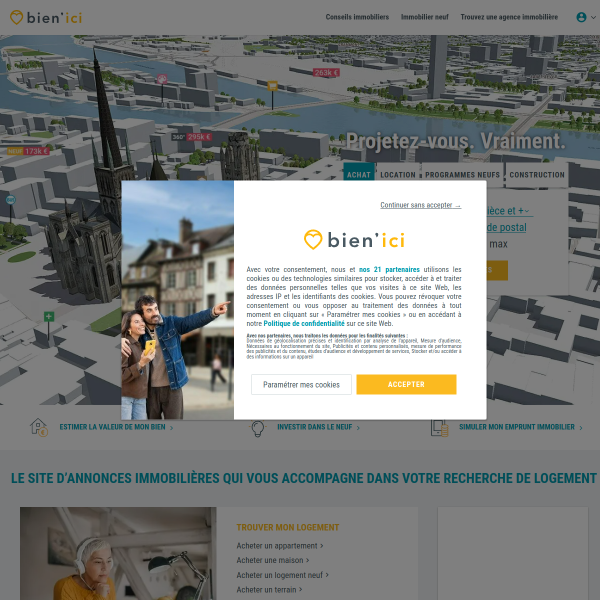Click the woman with headphones photo
The width and height of the screenshot is (600, 600).
coord(118,553)
